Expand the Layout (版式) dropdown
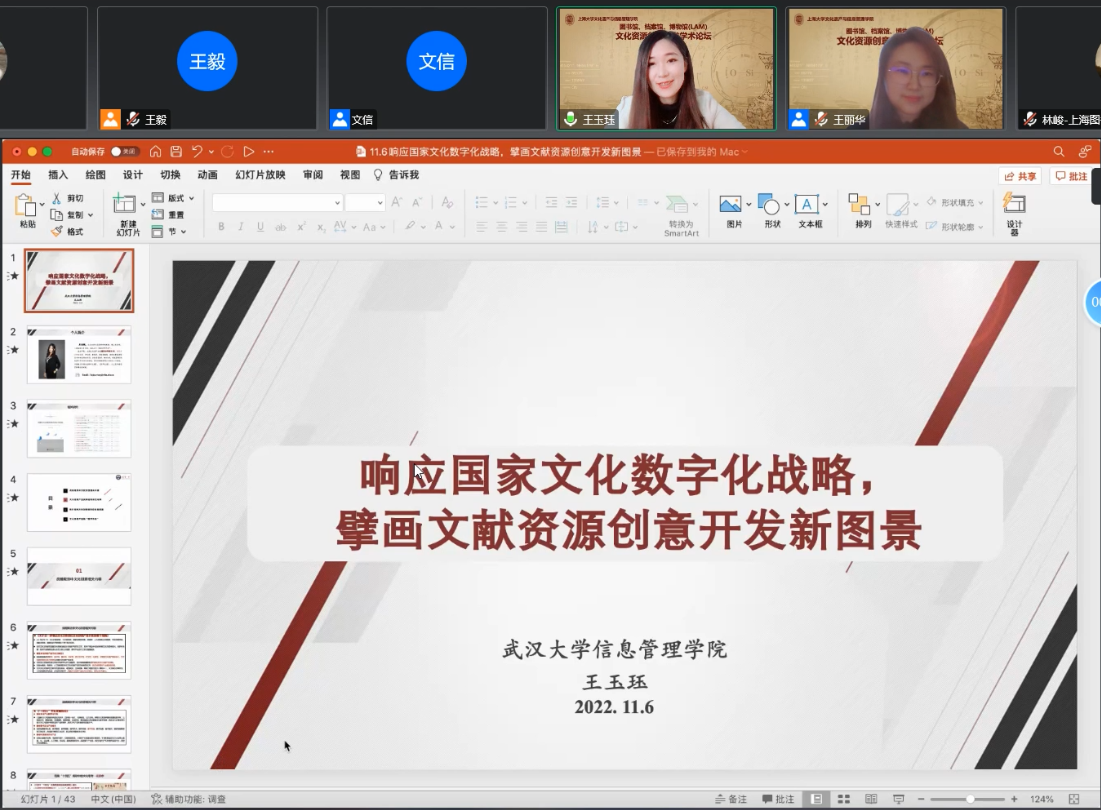 tap(191, 198)
